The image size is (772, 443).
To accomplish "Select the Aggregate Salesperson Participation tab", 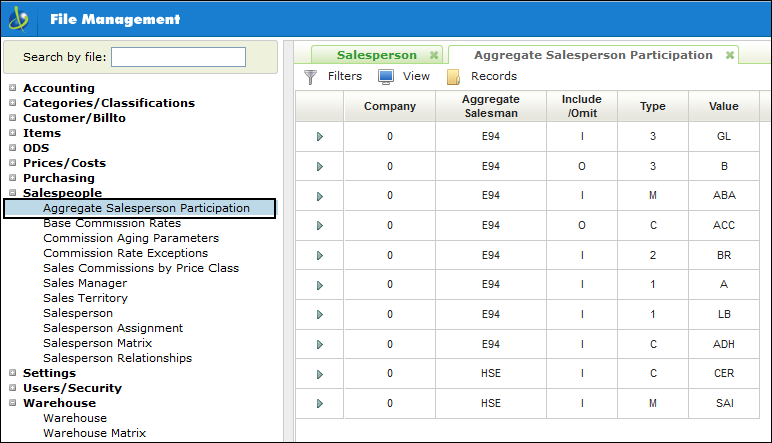I will coord(592,56).
